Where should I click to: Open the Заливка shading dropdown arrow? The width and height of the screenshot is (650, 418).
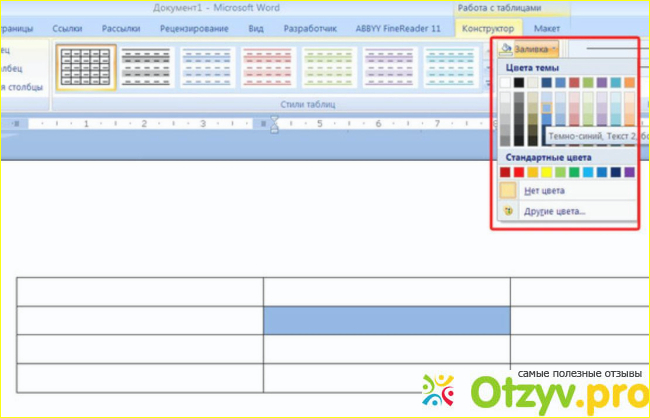point(554,48)
